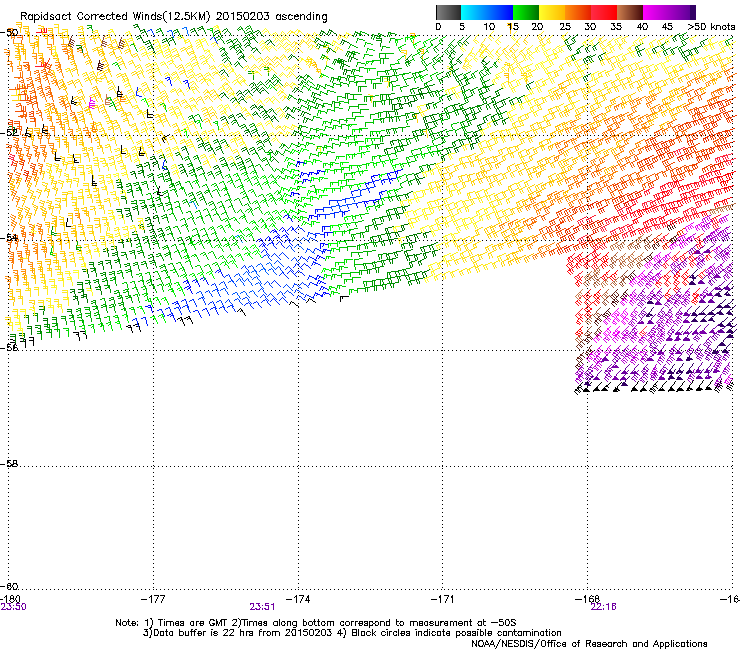Click the gray 0-5 knots color swatch

(x=448, y=12)
